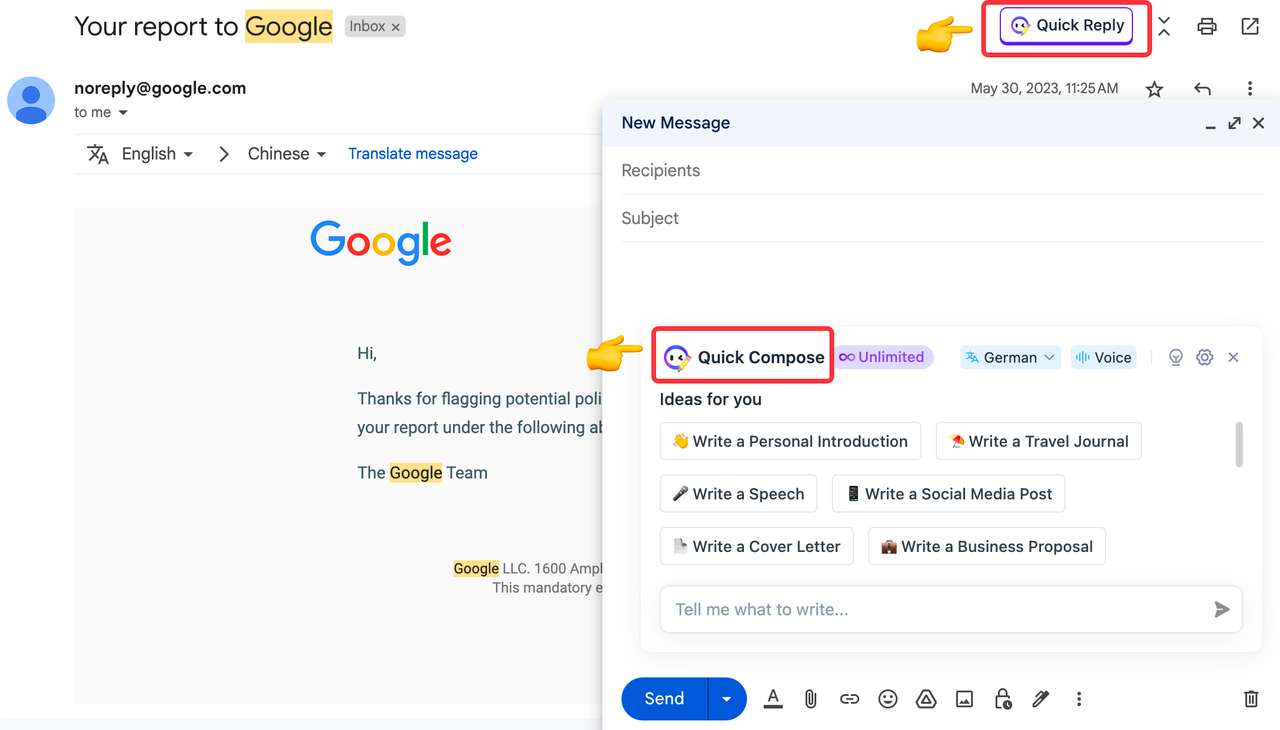This screenshot has width=1280, height=730.
Task: Insert signature with pen icon
Action: coord(1041,699)
